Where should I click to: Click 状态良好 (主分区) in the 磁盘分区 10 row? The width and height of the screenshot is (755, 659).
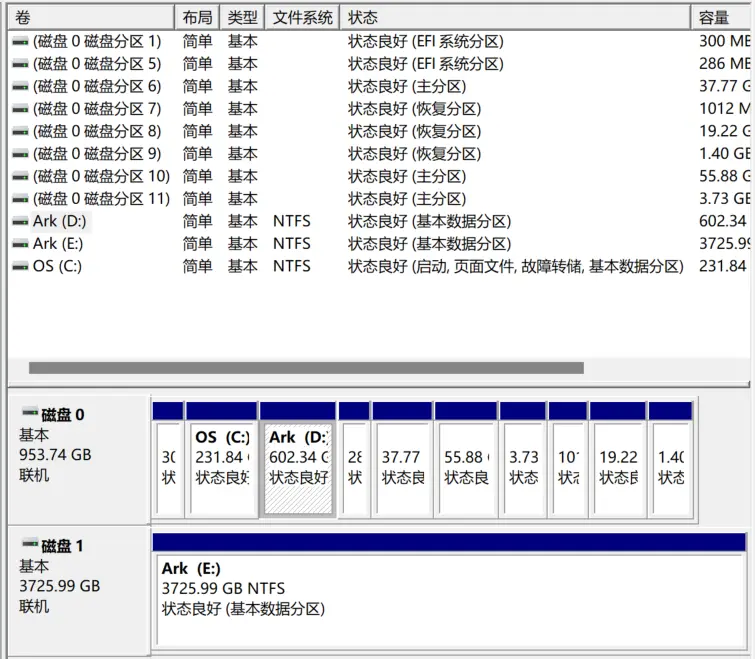[407, 177]
